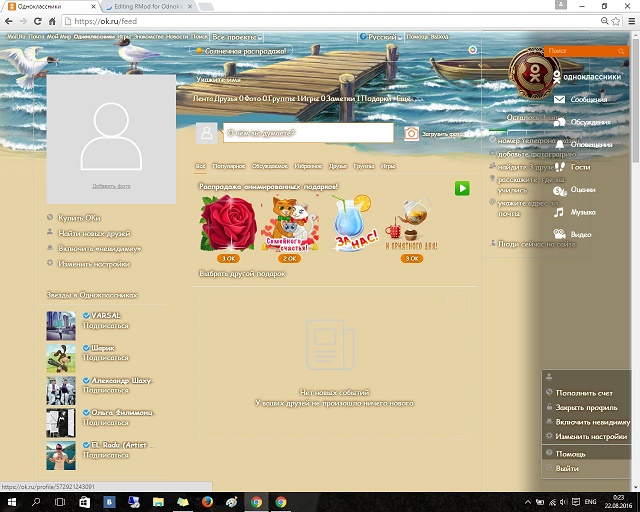This screenshot has width=640, height=512.
Task: Click Включить «невидимку» in left sidebar
Action: [x=100, y=248]
